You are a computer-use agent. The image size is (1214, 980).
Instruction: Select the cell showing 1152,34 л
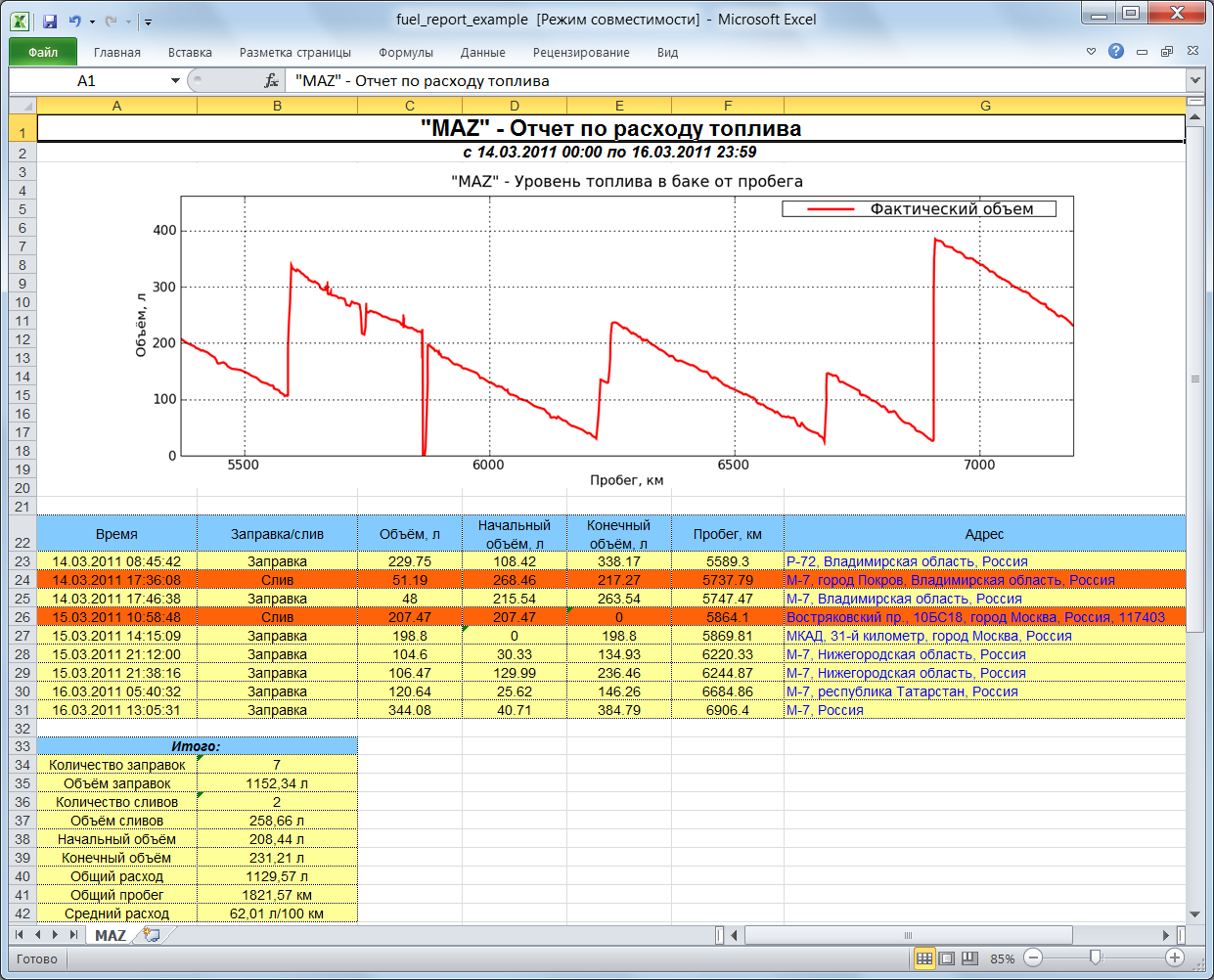click(277, 783)
